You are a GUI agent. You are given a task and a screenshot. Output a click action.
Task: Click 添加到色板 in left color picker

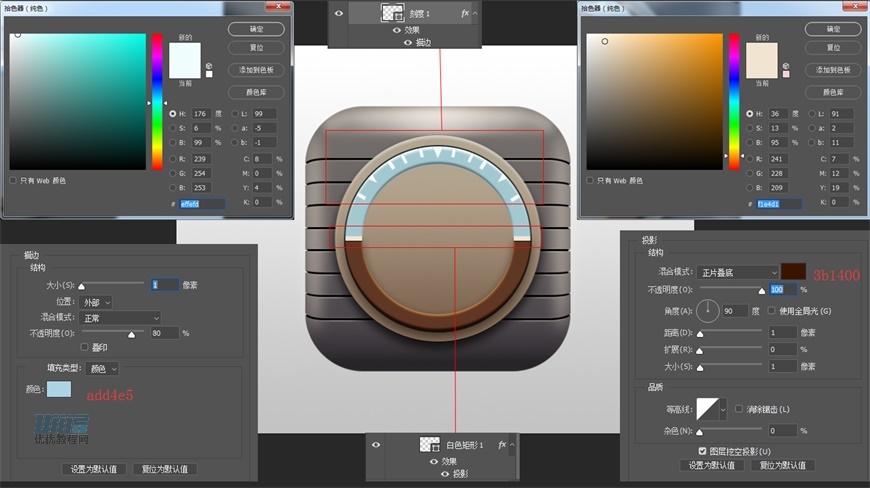click(x=256, y=70)
